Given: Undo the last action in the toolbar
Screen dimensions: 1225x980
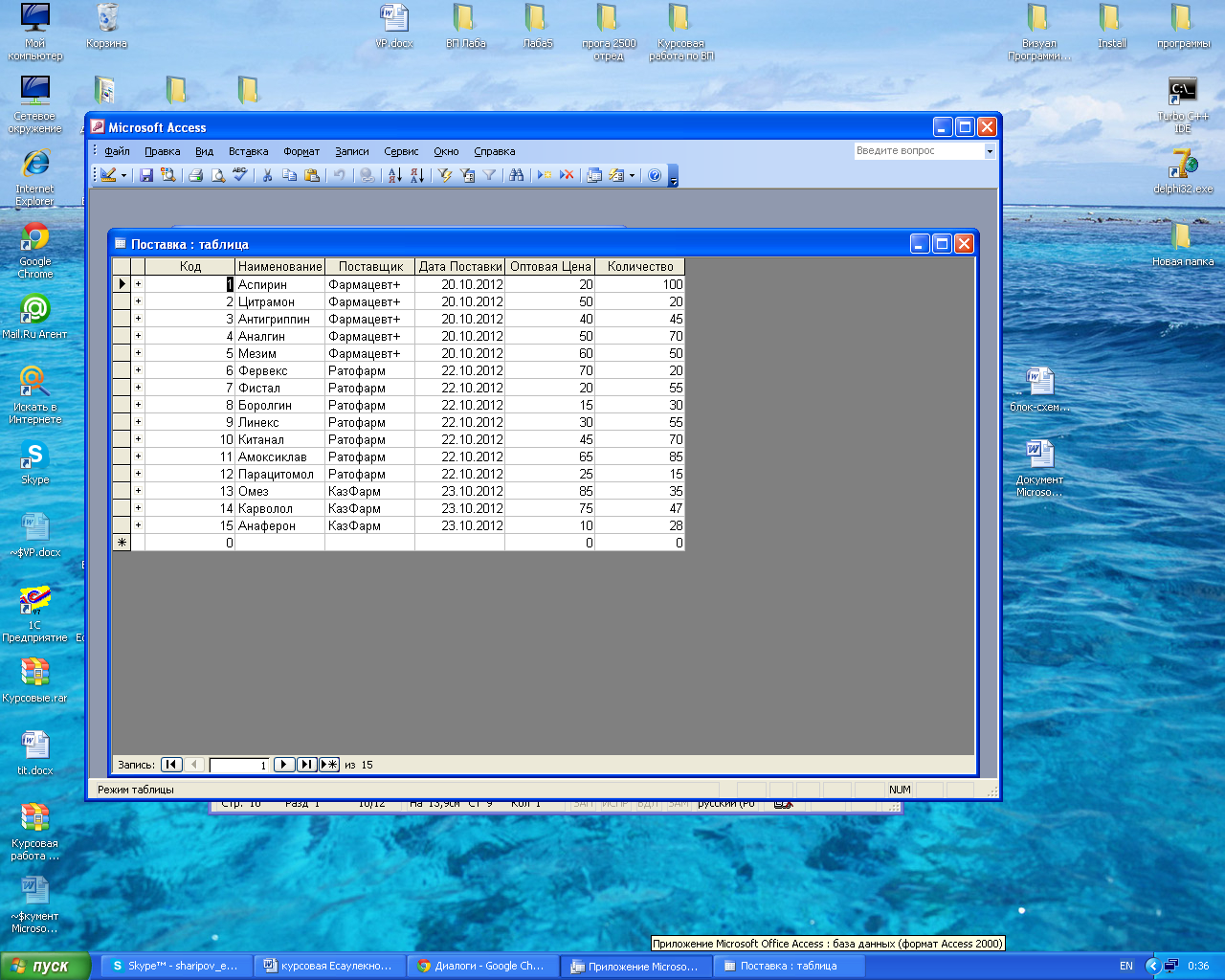Looking at the screenshot, I should (339, 175).
